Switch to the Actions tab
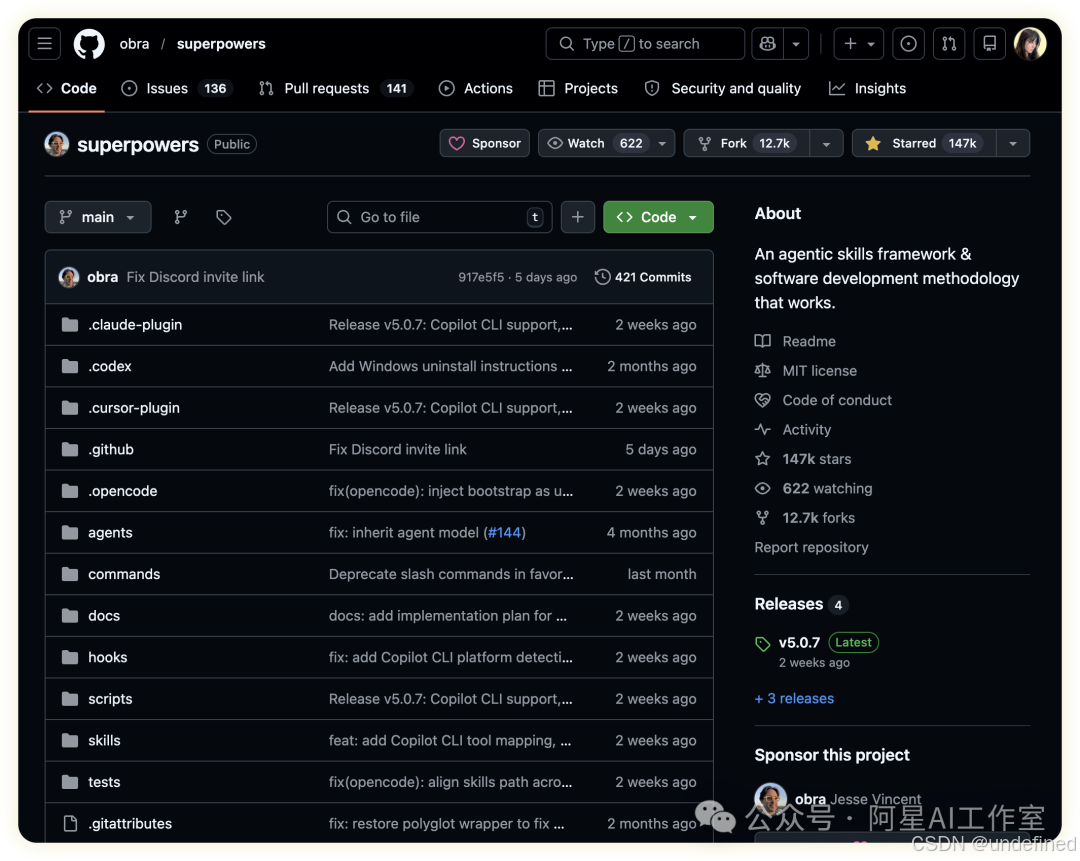Screen dimensions: 1080x861 pyautogui.click(x=476, y=88)
